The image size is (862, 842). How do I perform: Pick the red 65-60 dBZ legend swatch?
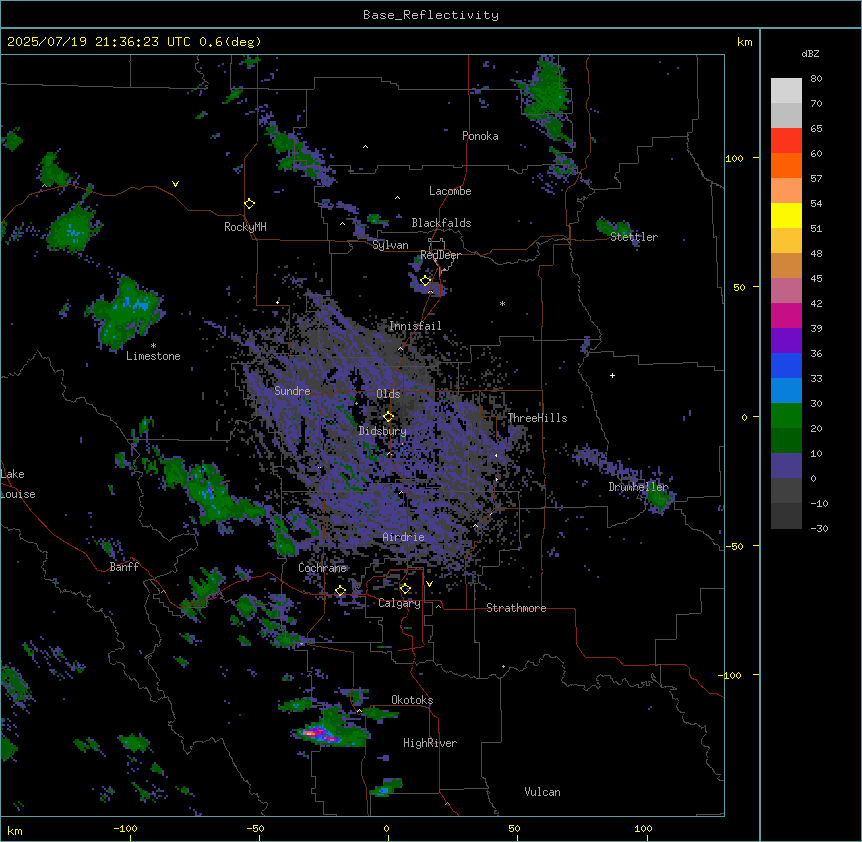[786, 141]
